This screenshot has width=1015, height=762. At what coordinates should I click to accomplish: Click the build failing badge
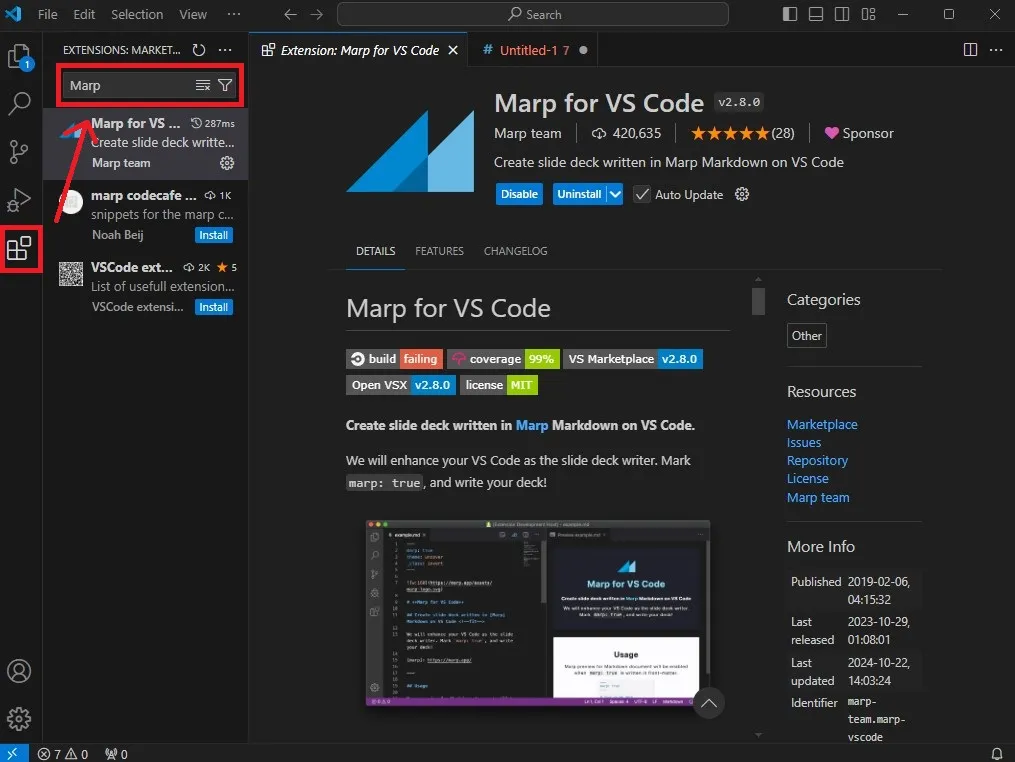click(x=394, y=359)
